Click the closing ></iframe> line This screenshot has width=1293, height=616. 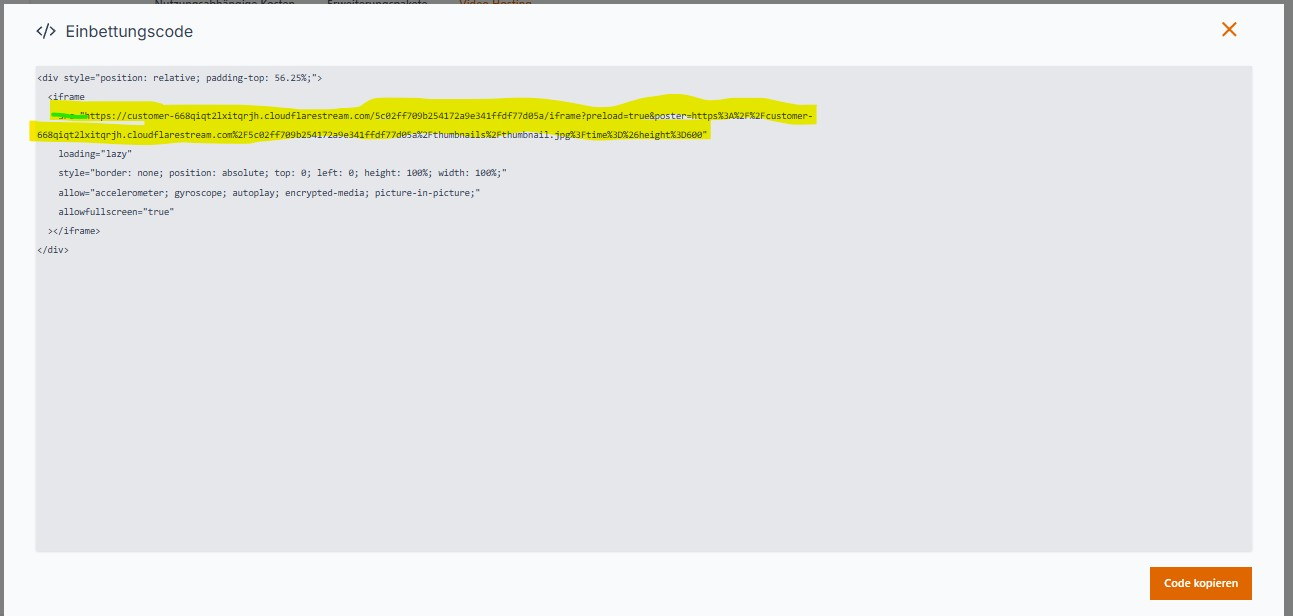click(74, 231)
